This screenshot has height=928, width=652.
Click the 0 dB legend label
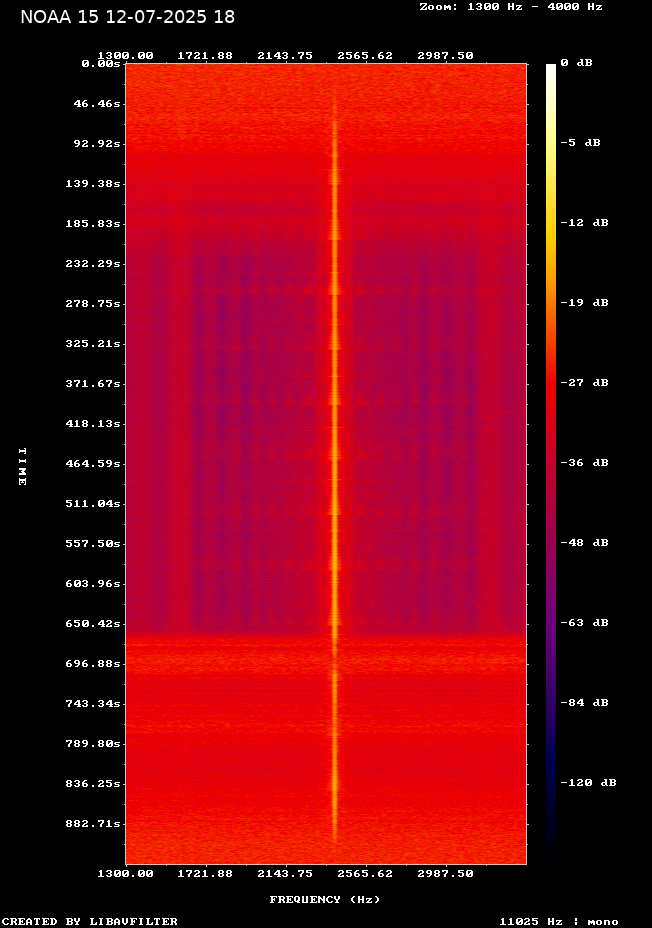point(576,63)
